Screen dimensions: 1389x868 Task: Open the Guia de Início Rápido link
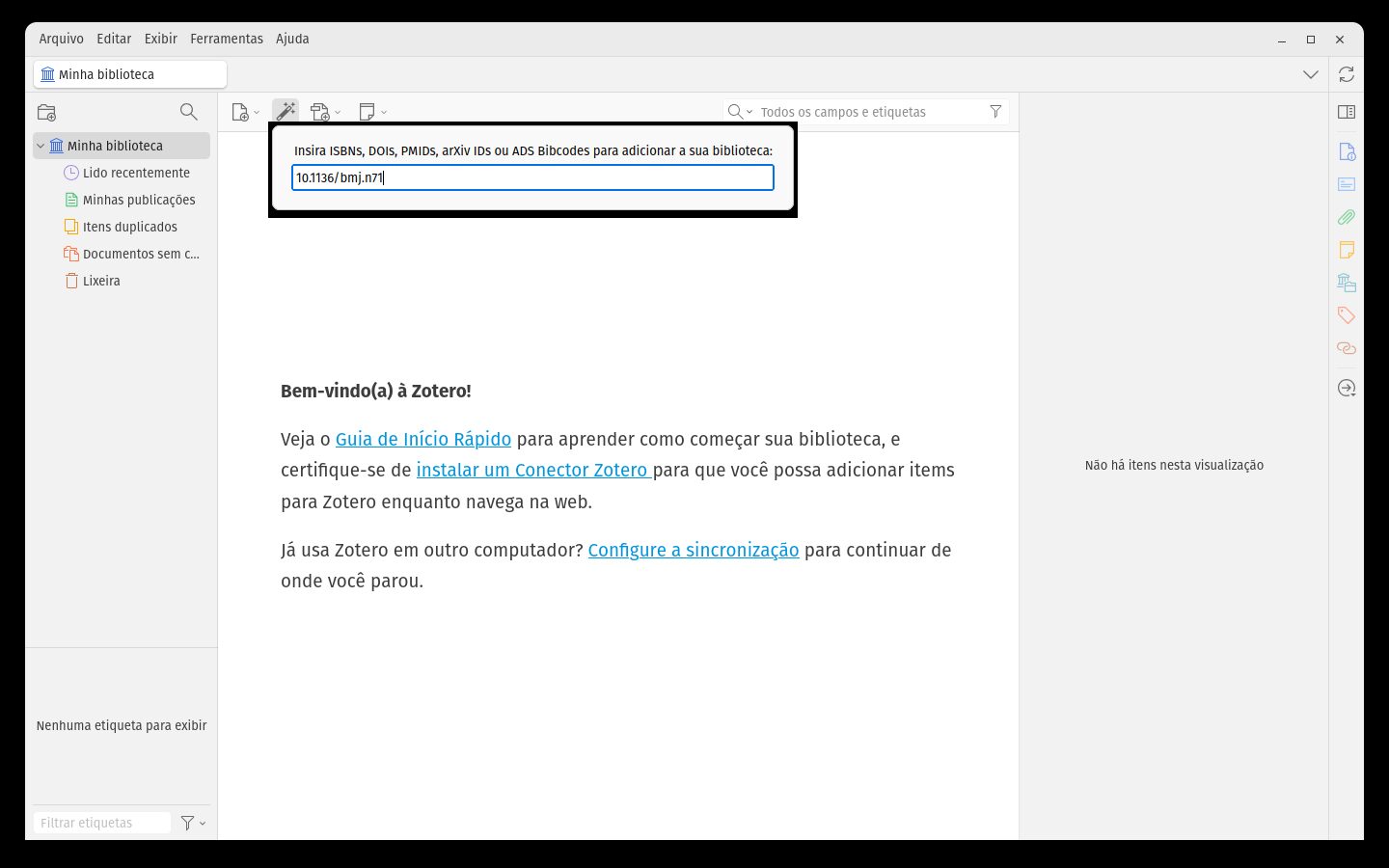click(423, 439)
